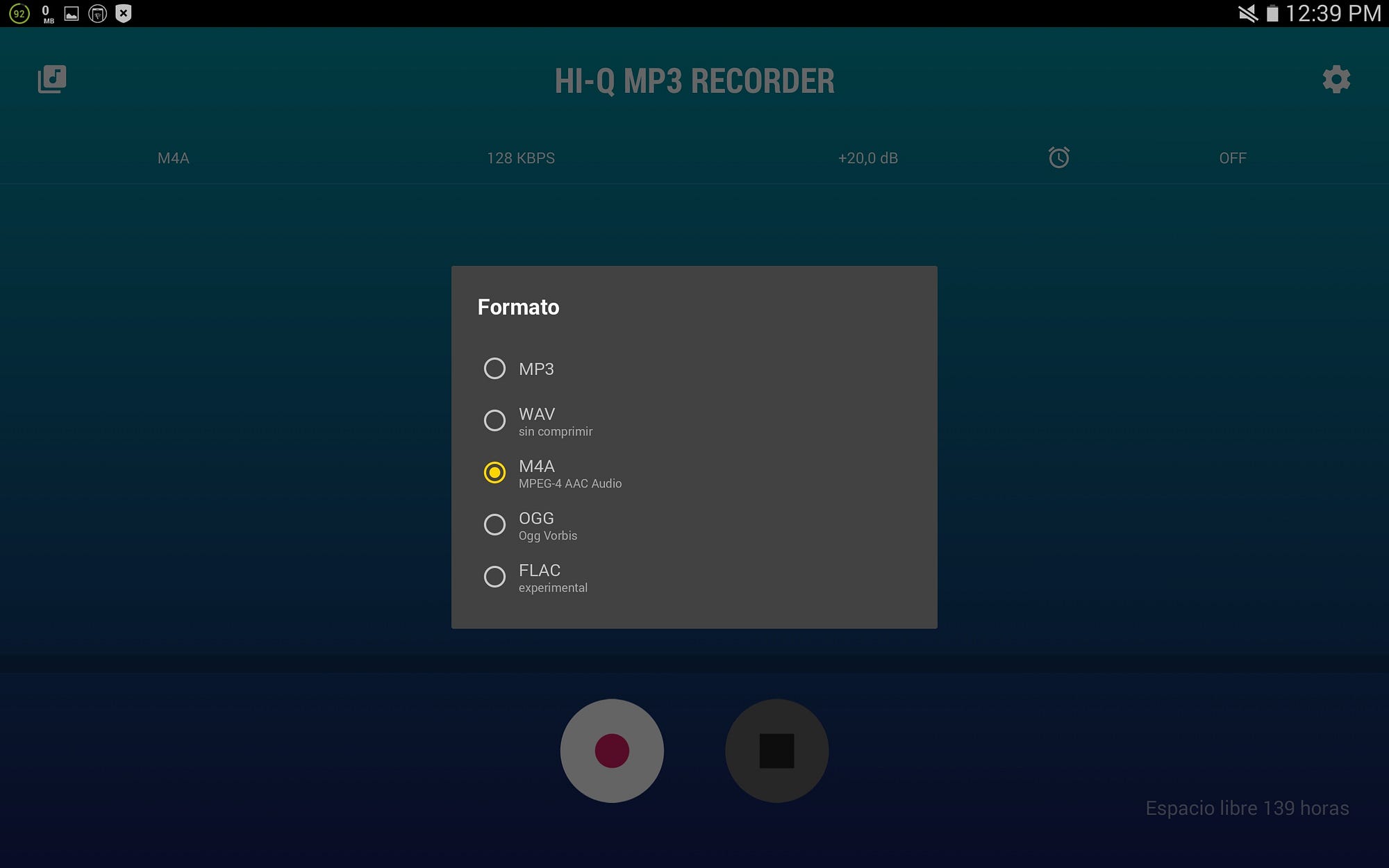This screenshot has height=868, width=1389.
Task: Click the M4A format indicator in header
Action: coord(173,158)
